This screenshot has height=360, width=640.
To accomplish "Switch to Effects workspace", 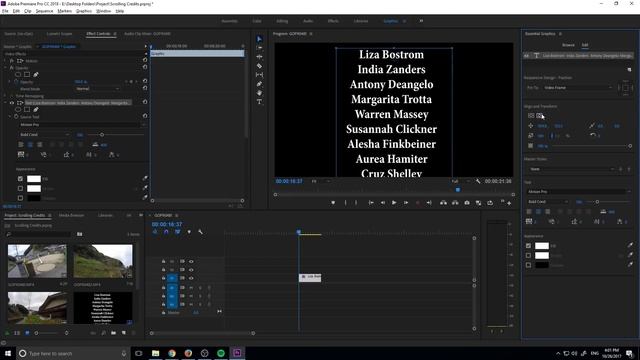I will pos(333,21).
